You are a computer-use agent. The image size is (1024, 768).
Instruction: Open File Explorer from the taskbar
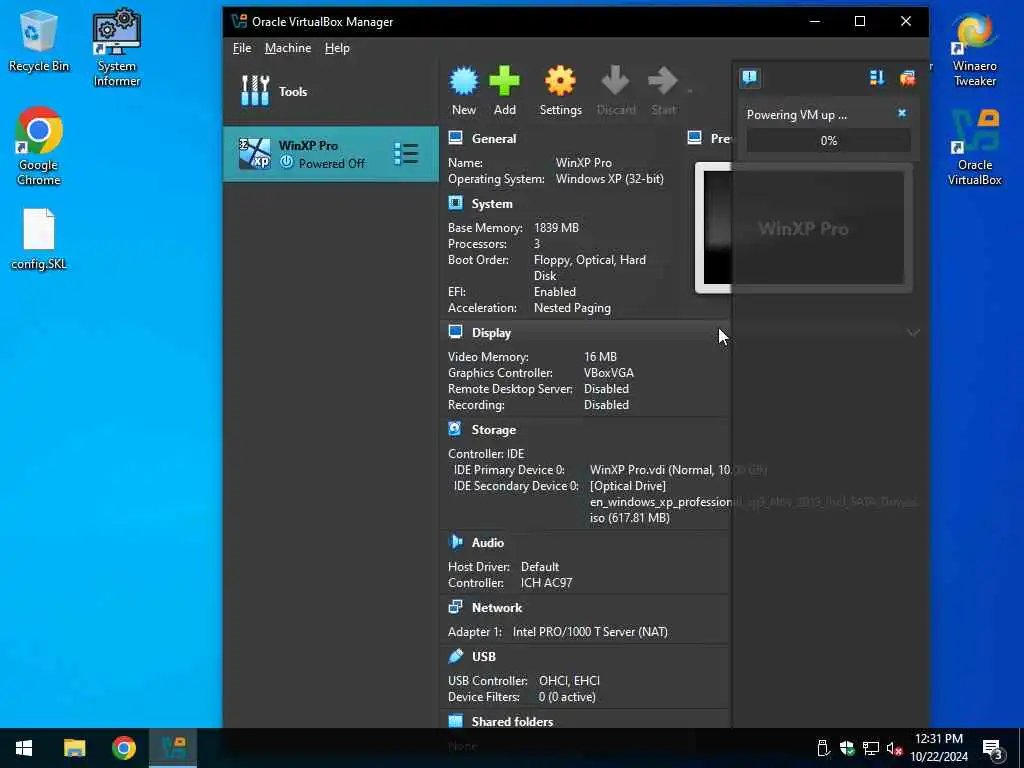74,748
